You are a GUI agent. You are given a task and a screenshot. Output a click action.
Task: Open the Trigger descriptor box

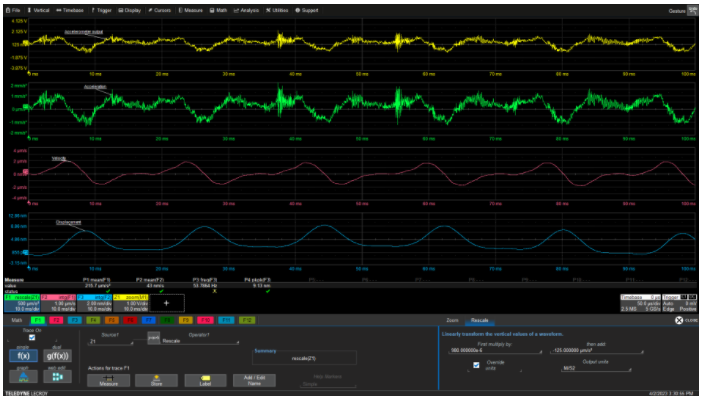coord(680,303)
